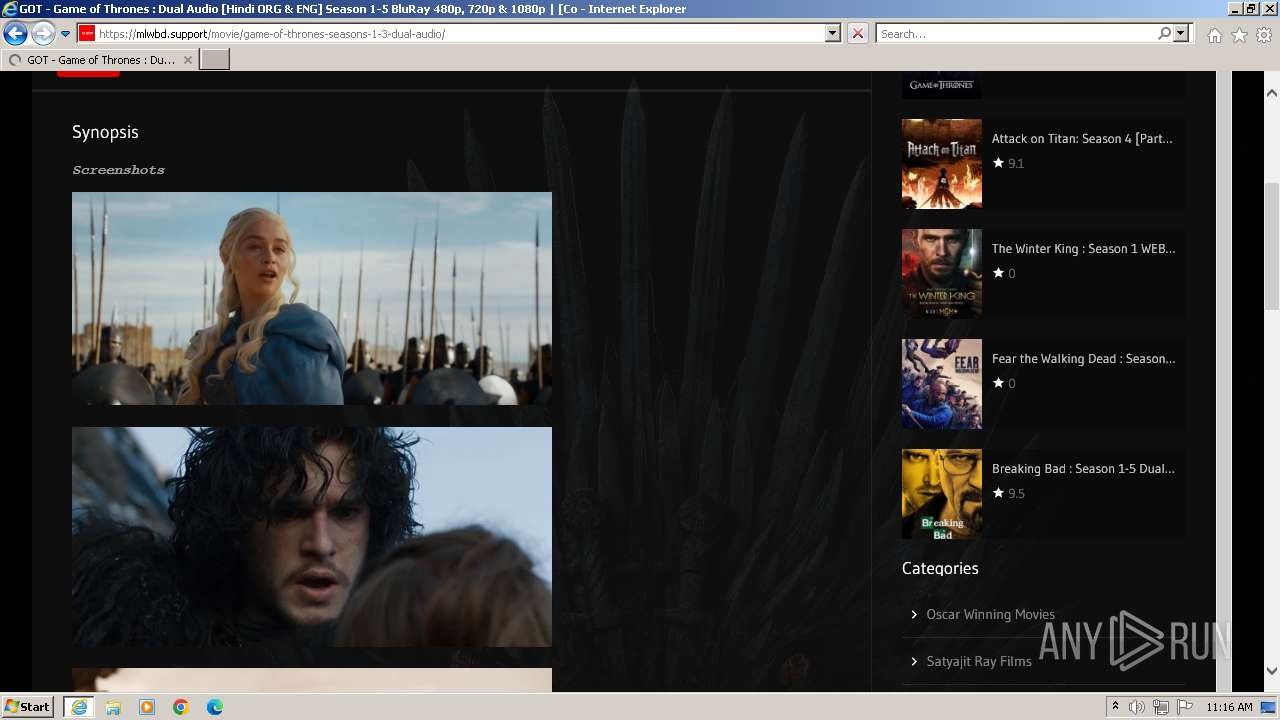The height and width of the screenshot is (720, 1280).
Task: Click the Categories heading
Action: tap(940, 568)
